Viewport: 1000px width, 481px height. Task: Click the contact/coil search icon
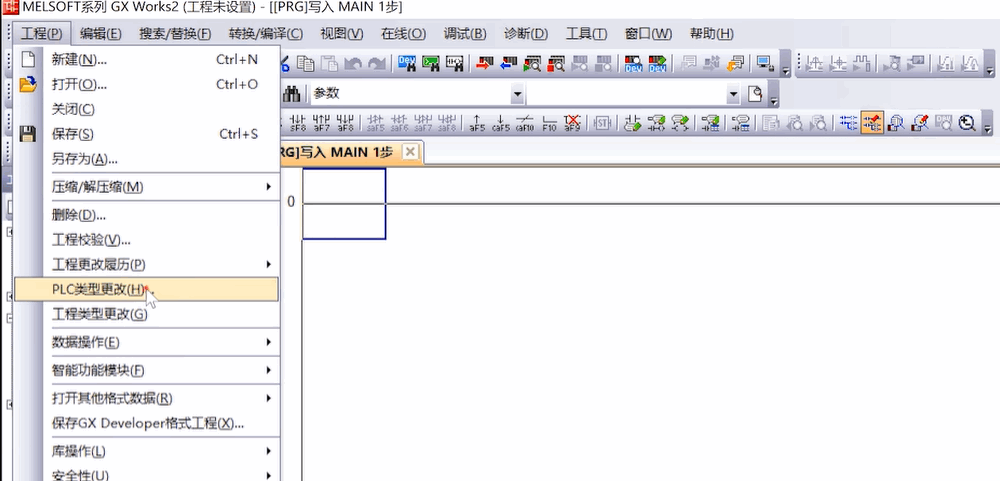click(454, 63)
